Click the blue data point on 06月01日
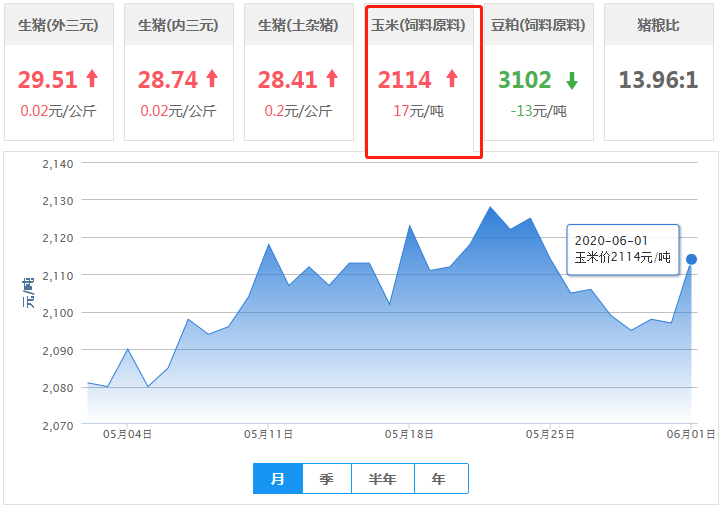Image resolution: width=723 pixels, height=509 pixels. (x=691, y=259)
